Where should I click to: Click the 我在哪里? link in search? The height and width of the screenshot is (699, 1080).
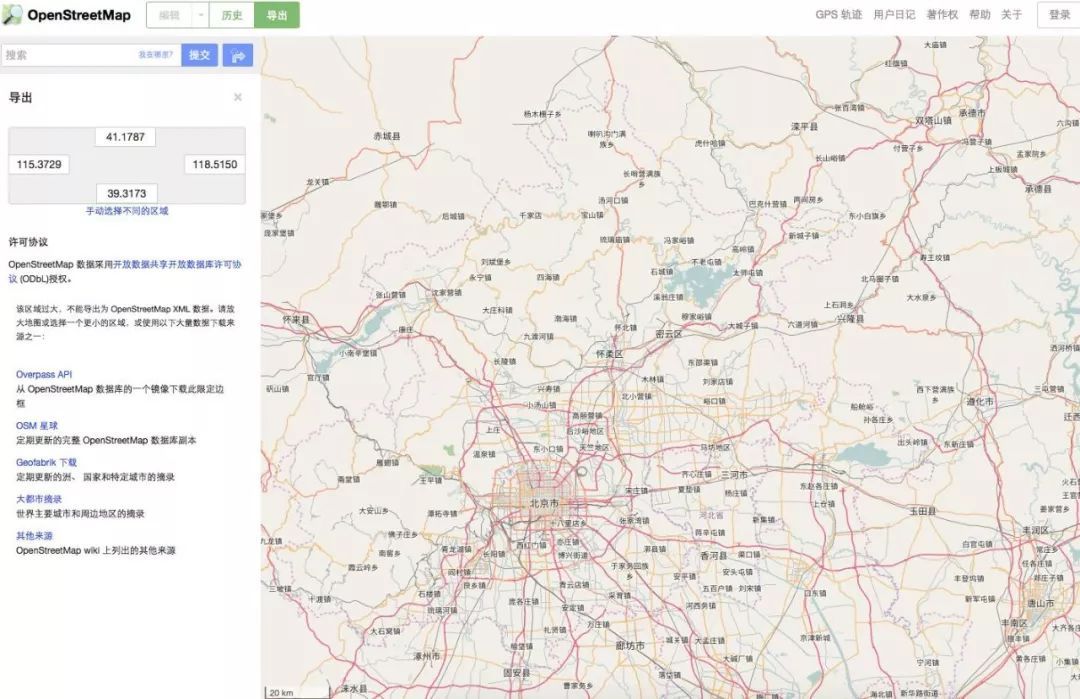point(155,54)
